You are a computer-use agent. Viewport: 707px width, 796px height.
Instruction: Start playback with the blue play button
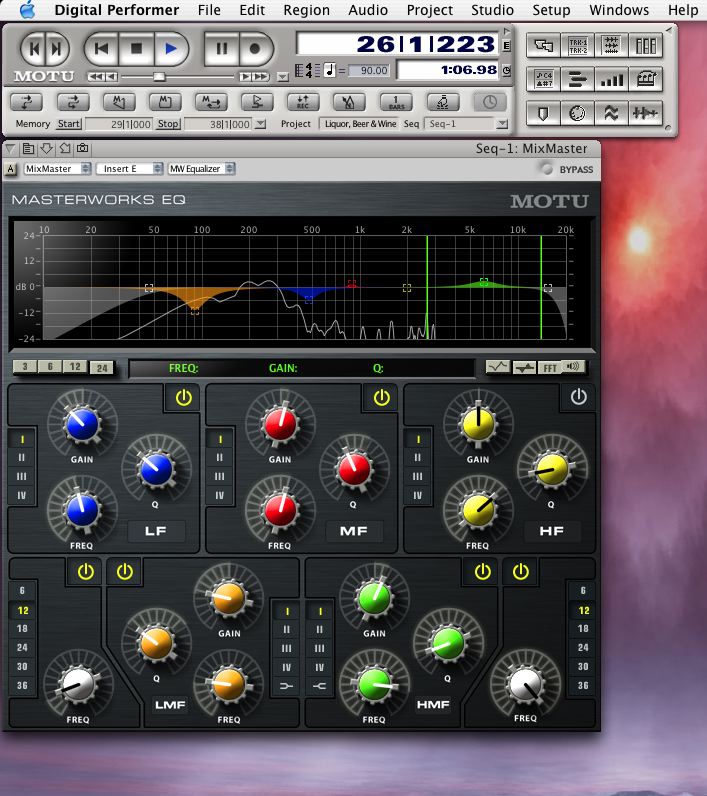click(x=171, y=49)
